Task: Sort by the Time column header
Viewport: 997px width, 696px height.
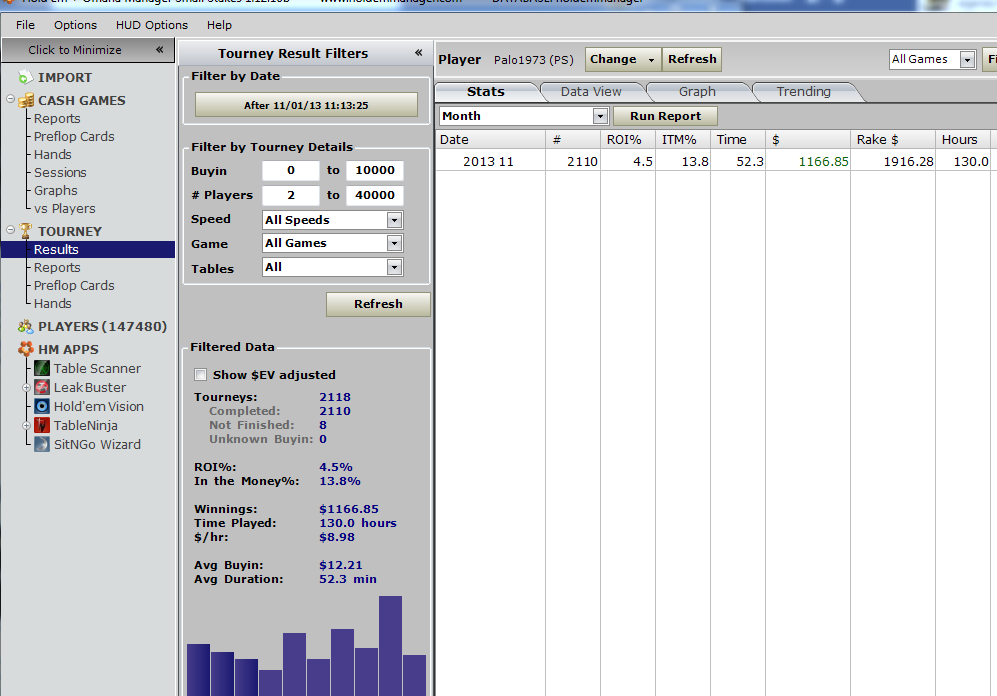Action: [738, 140]
